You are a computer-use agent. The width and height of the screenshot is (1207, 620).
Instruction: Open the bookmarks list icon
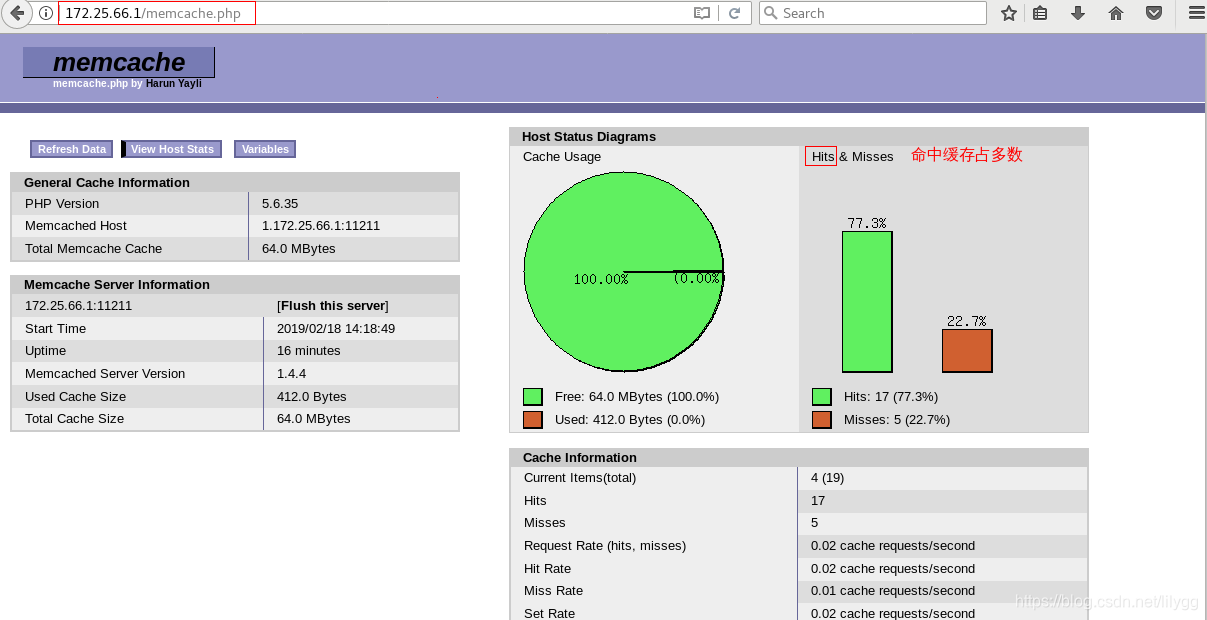click(x=1040, y=13)
